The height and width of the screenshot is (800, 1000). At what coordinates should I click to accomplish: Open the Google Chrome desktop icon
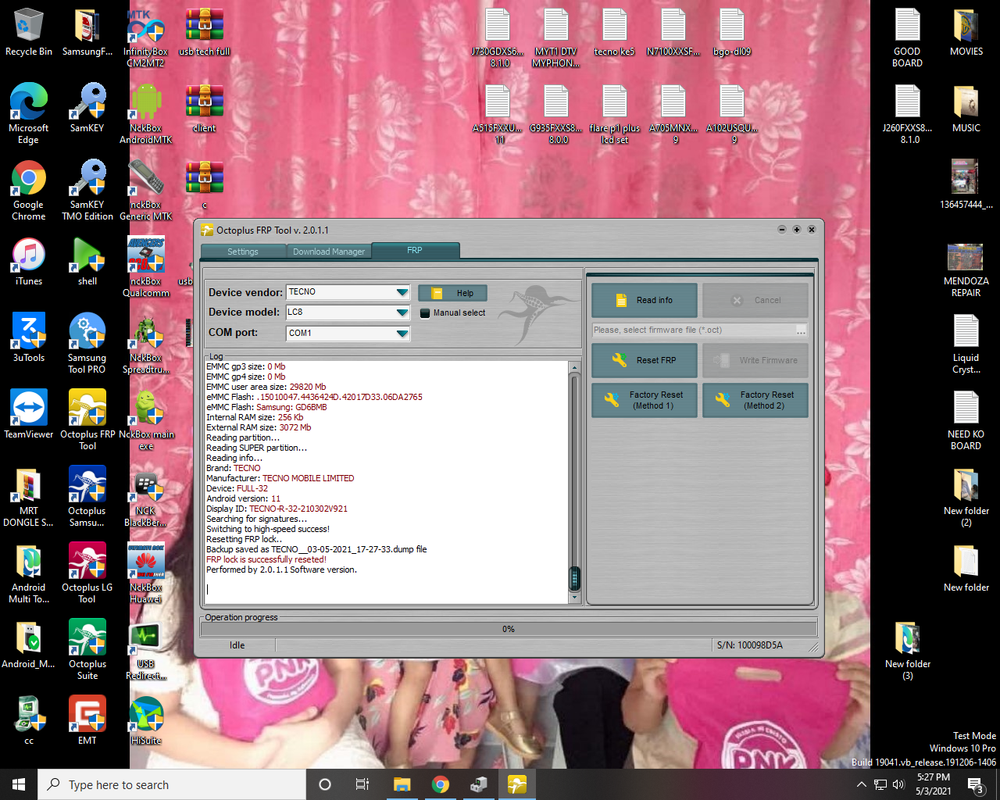pos(29,190)
